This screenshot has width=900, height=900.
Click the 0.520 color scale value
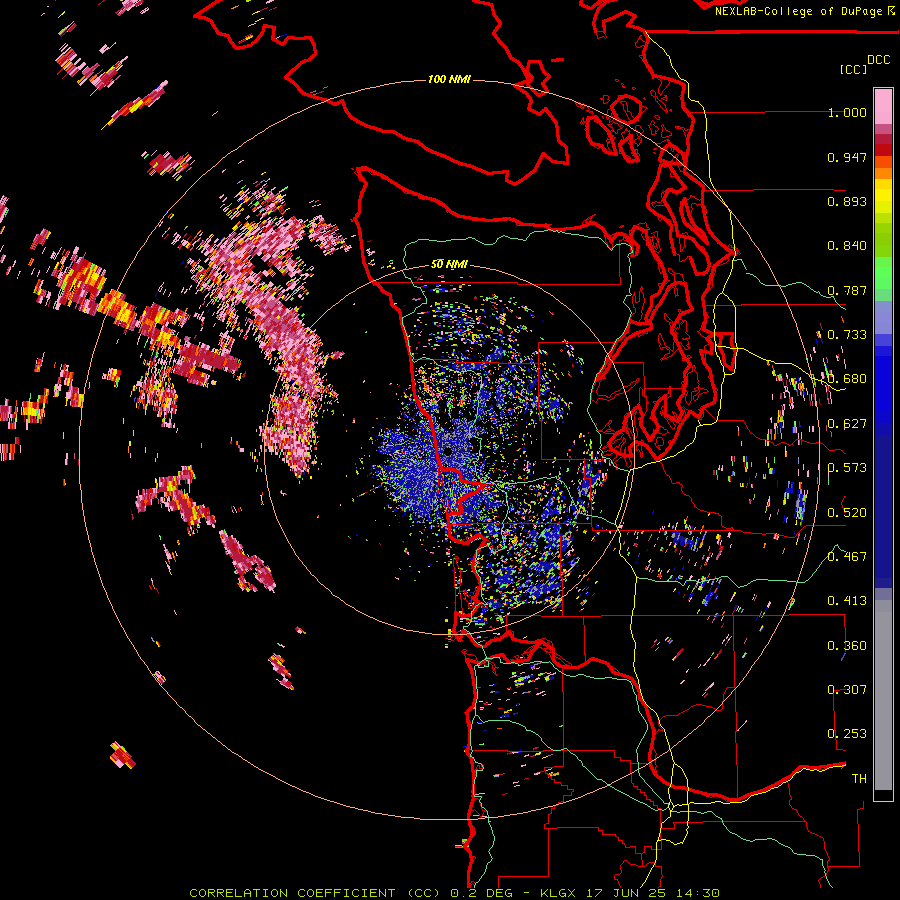click(847, 512)
